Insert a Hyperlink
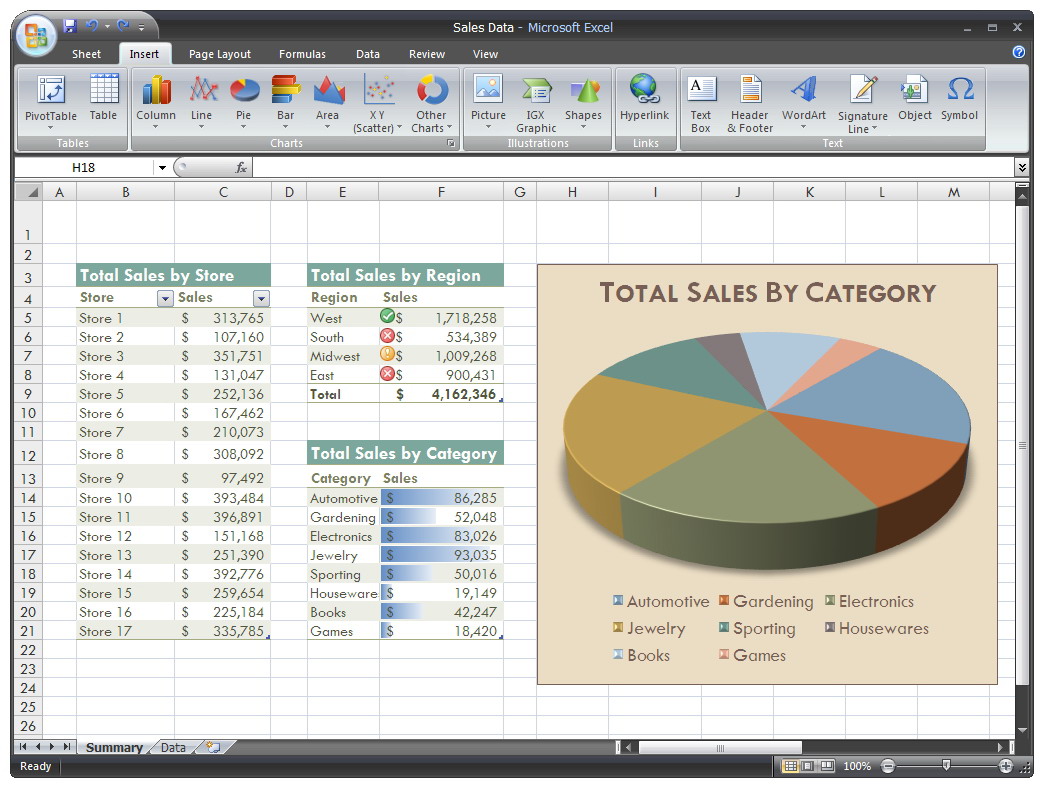 coord(645,100)
